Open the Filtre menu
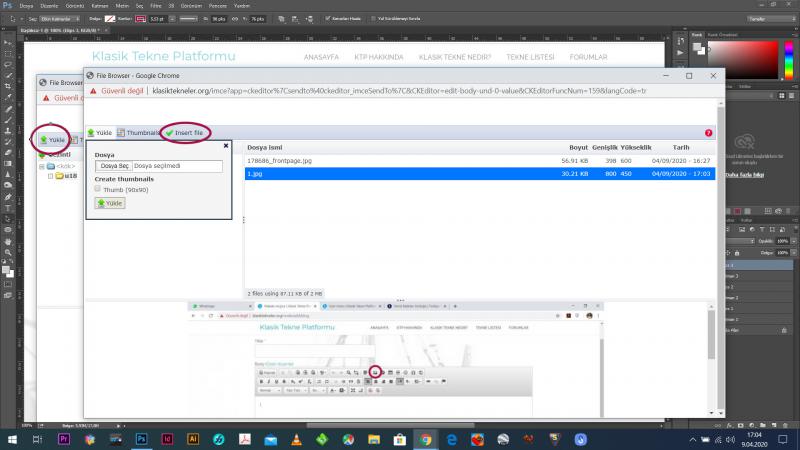 [x=156, y=6]
